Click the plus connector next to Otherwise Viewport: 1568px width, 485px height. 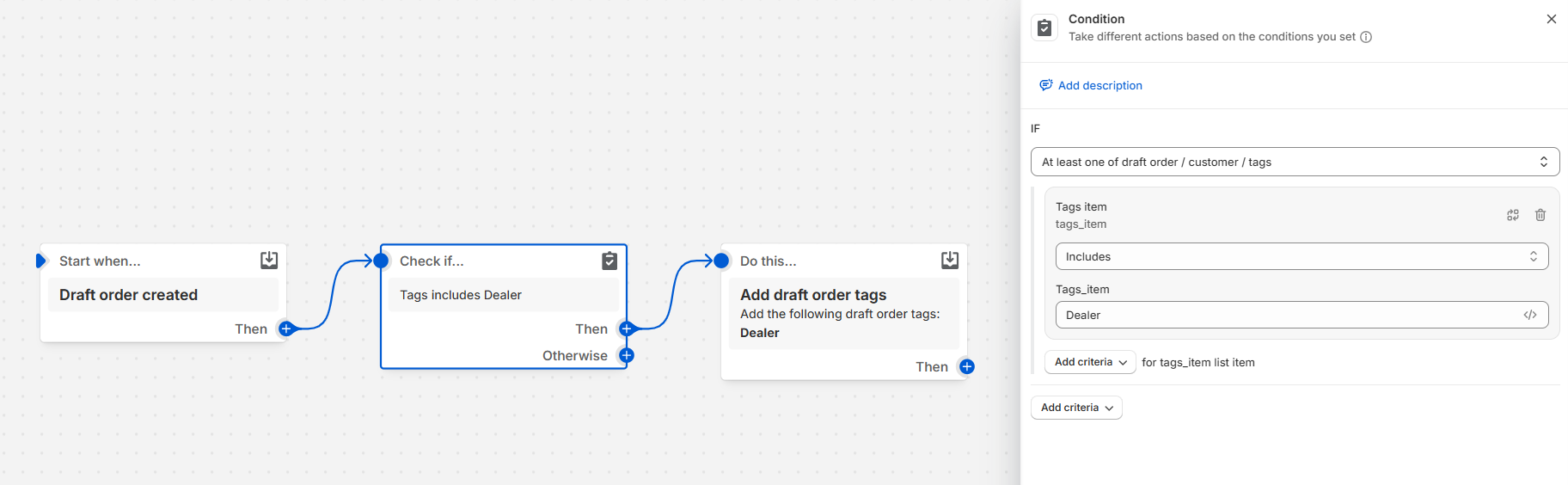coord(627,355)
